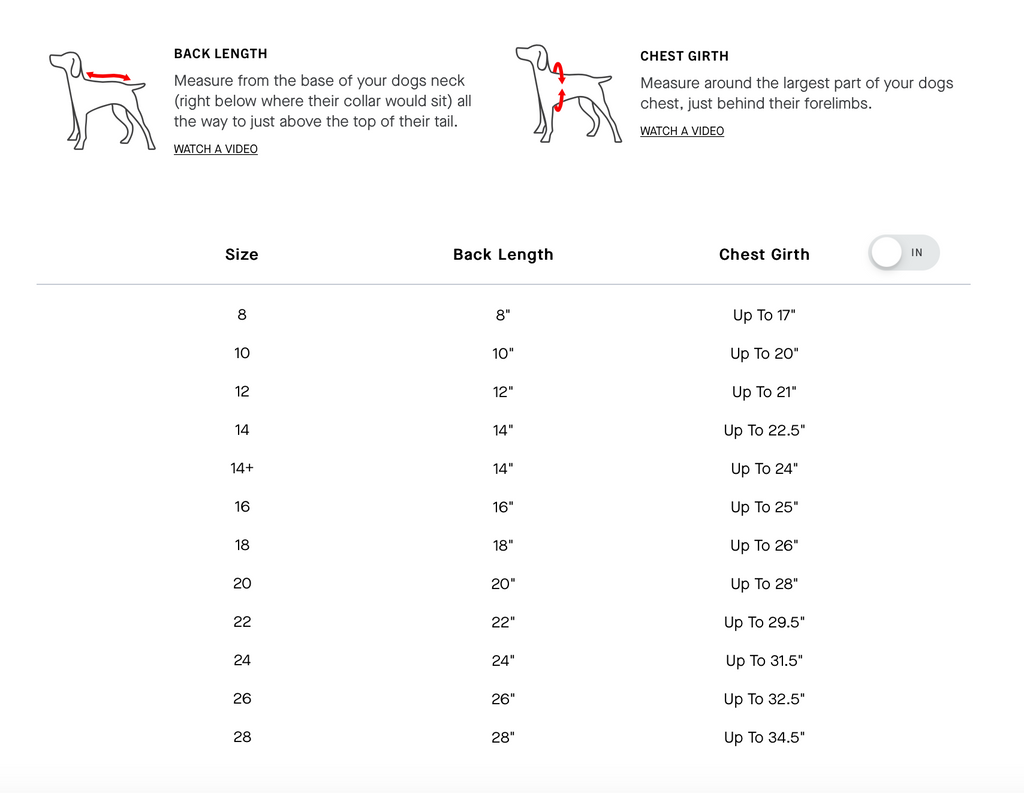Click the CHEST GIRTH heading text
The height and width of the screenshot is (793, 1024).
pos(684,56)
